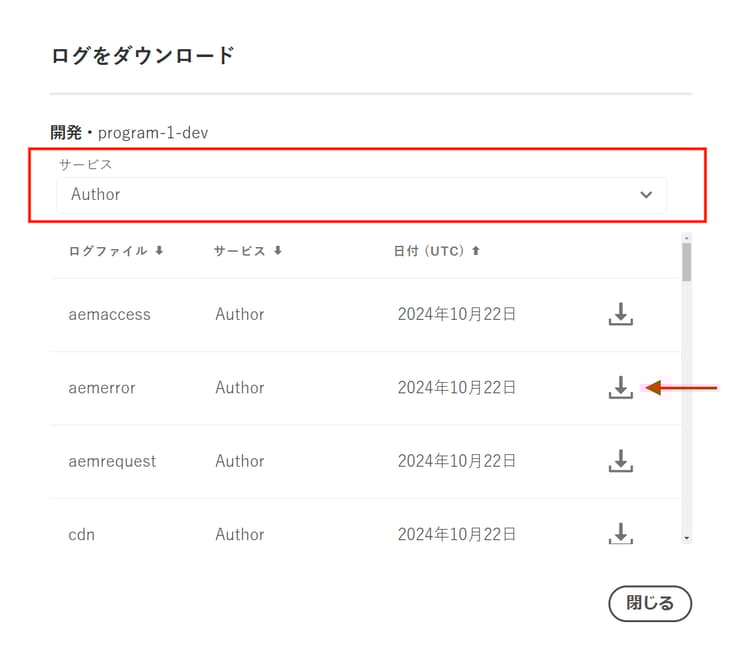The height and width of the screenshot is (666, 750).
Task: Open the サービス Author dropdown
Action: click(361, 194)
